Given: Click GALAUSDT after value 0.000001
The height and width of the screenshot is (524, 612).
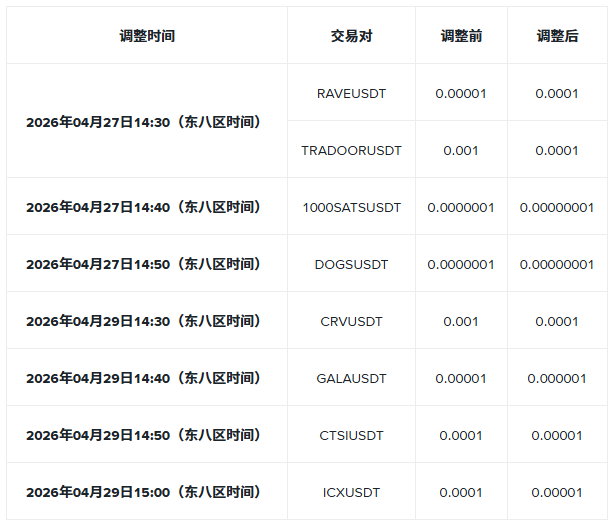Looking at the screenshot, I should (557, 378).
